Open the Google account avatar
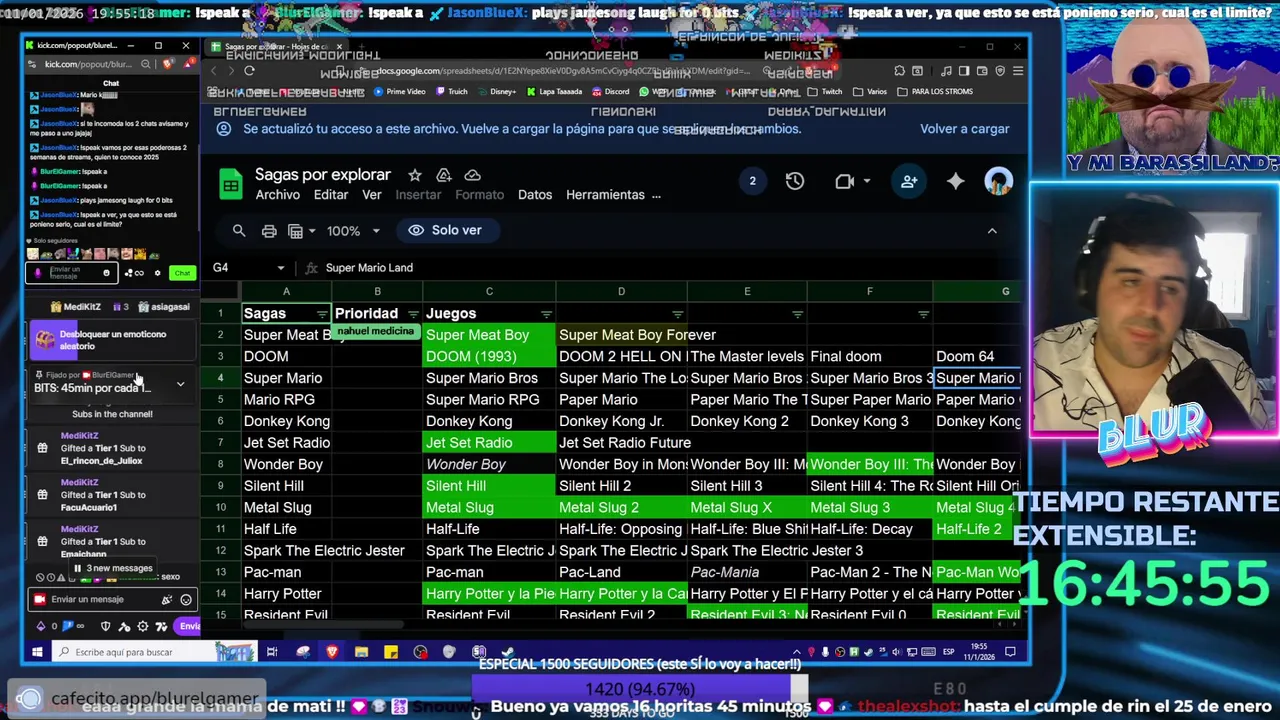 click(x=998, y=181)
